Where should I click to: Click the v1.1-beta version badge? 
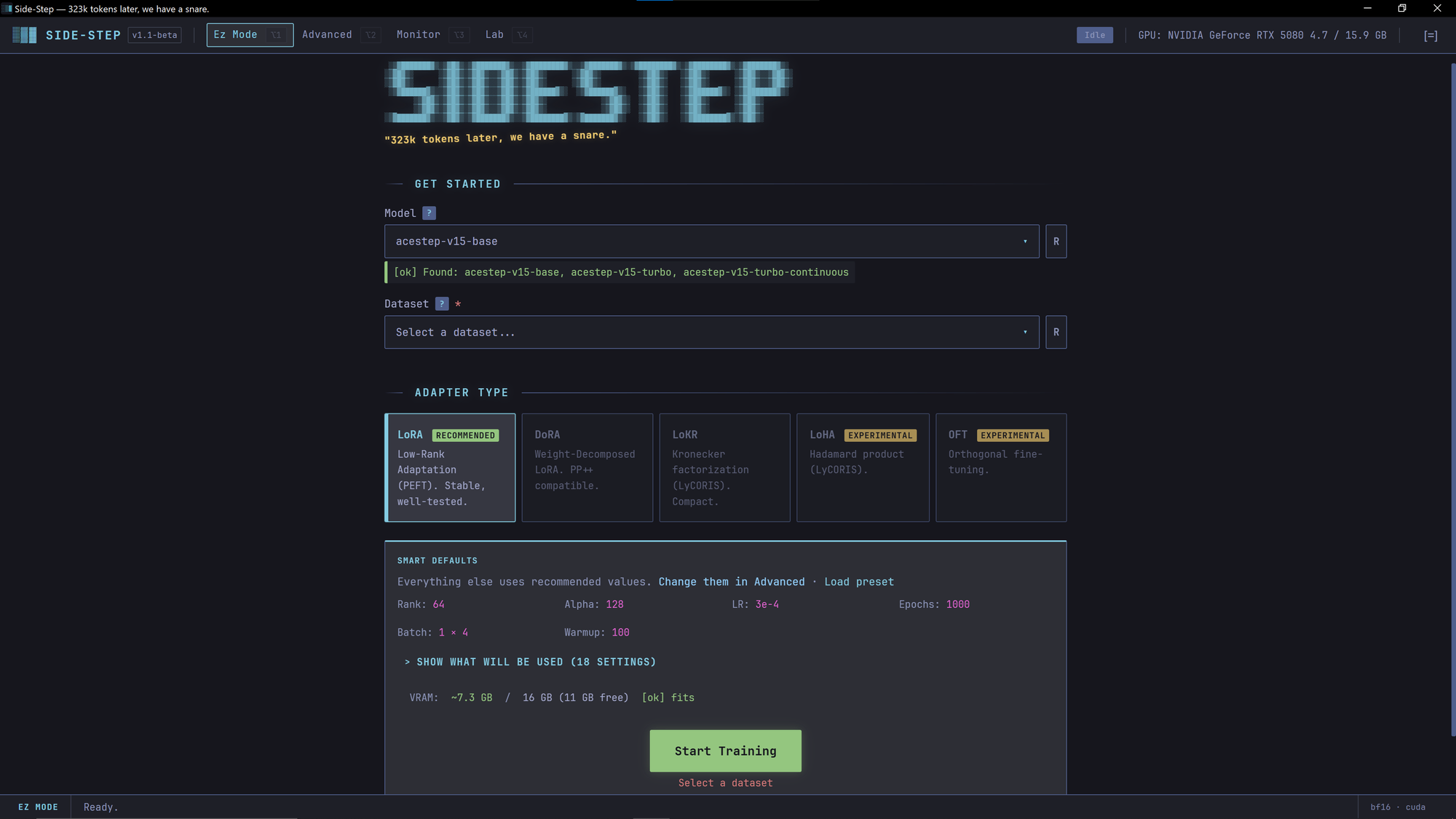click(154, 35)
